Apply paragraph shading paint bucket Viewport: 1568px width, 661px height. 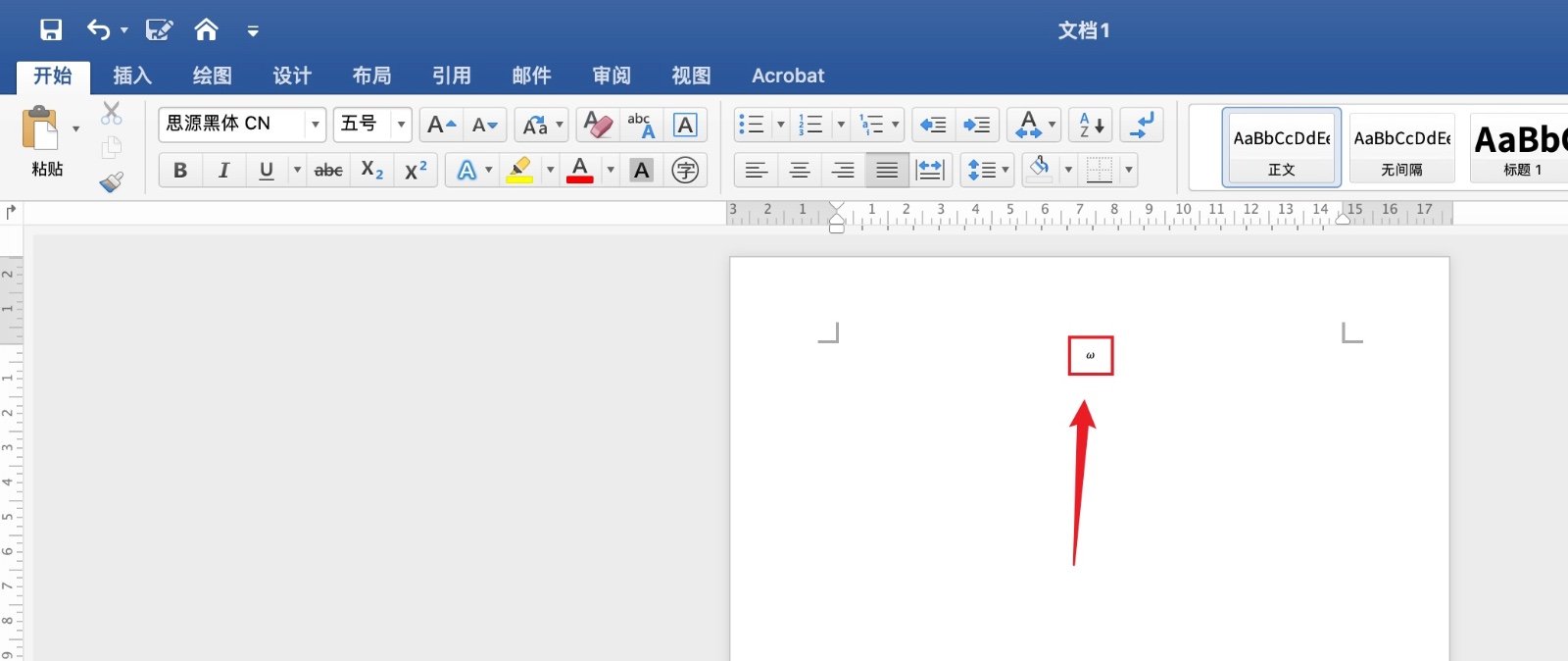pos(1040,170)
